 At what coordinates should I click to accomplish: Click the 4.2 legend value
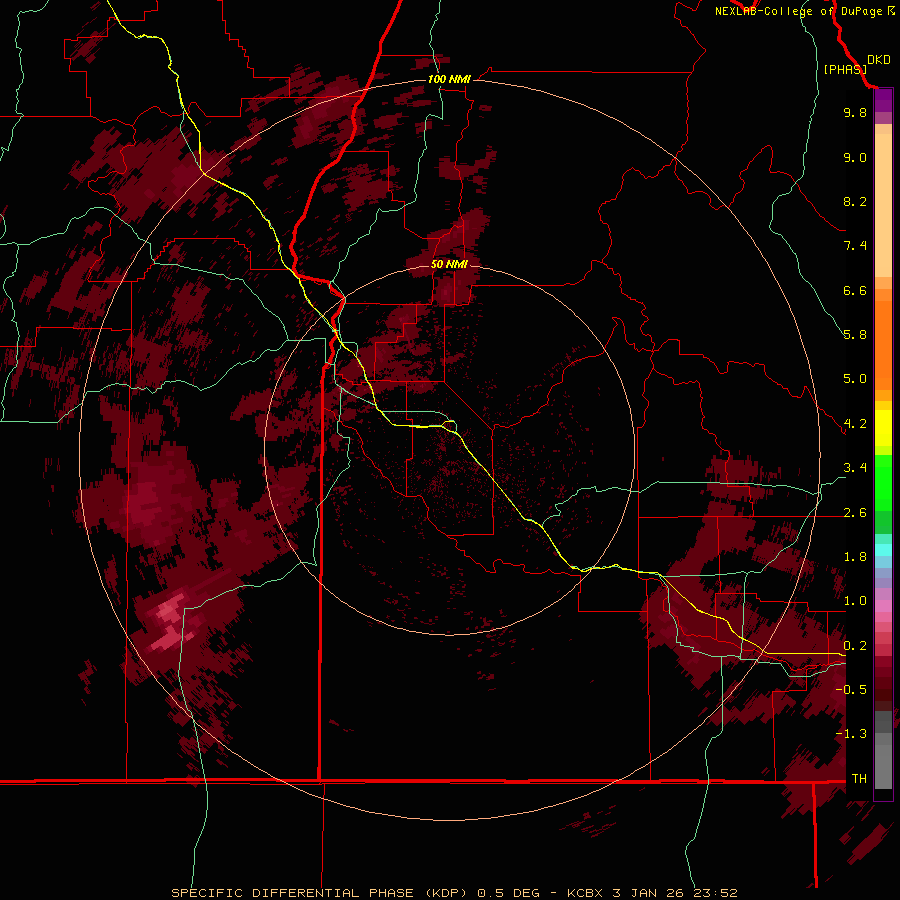pos(855,424)
